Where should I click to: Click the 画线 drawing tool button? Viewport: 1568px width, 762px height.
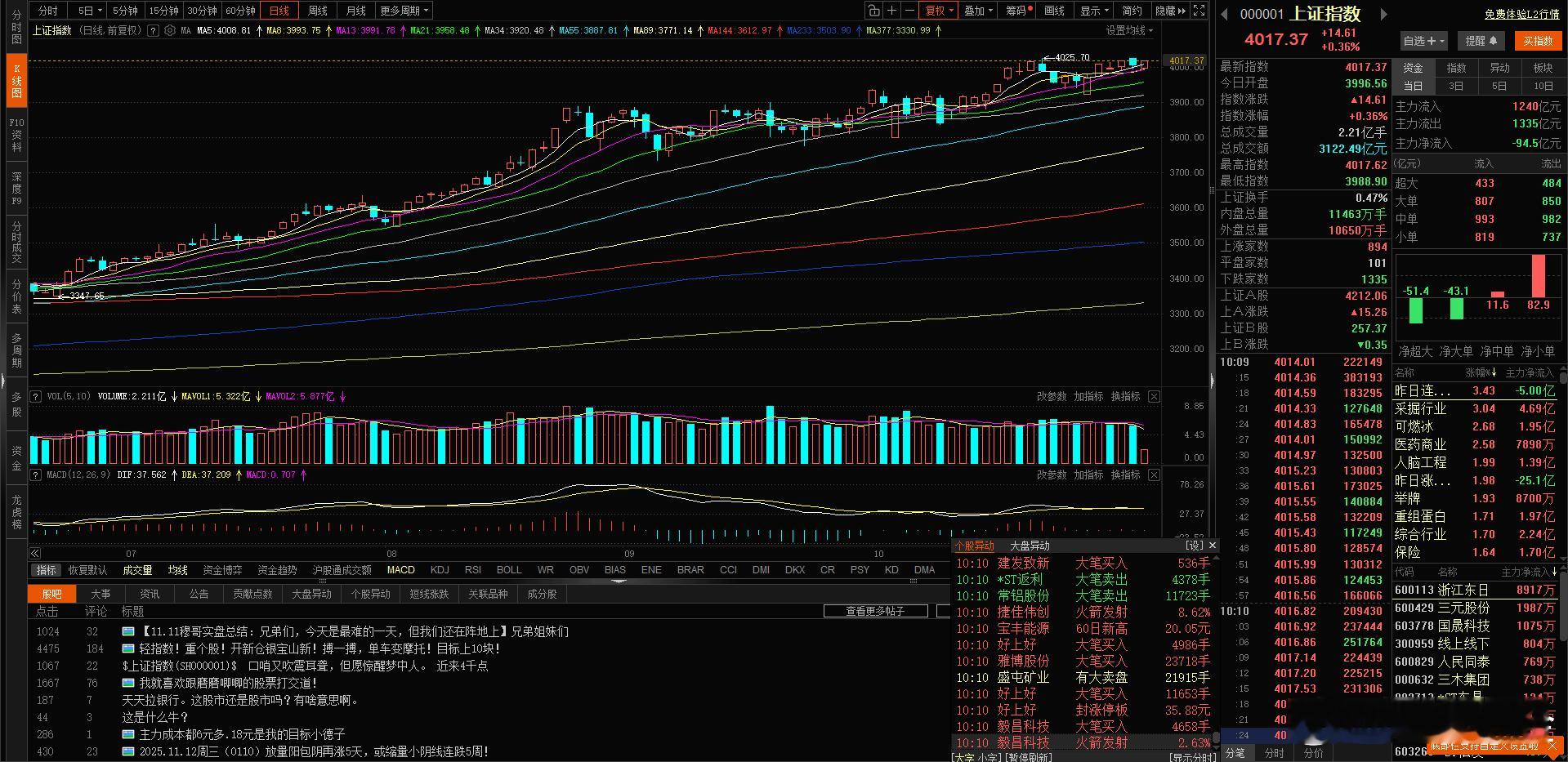pyautogui.click(x=1055, y=11)
